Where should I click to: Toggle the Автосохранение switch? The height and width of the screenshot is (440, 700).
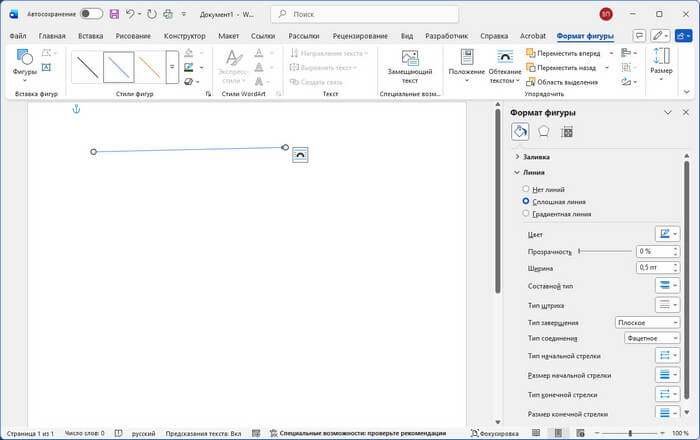91,14
